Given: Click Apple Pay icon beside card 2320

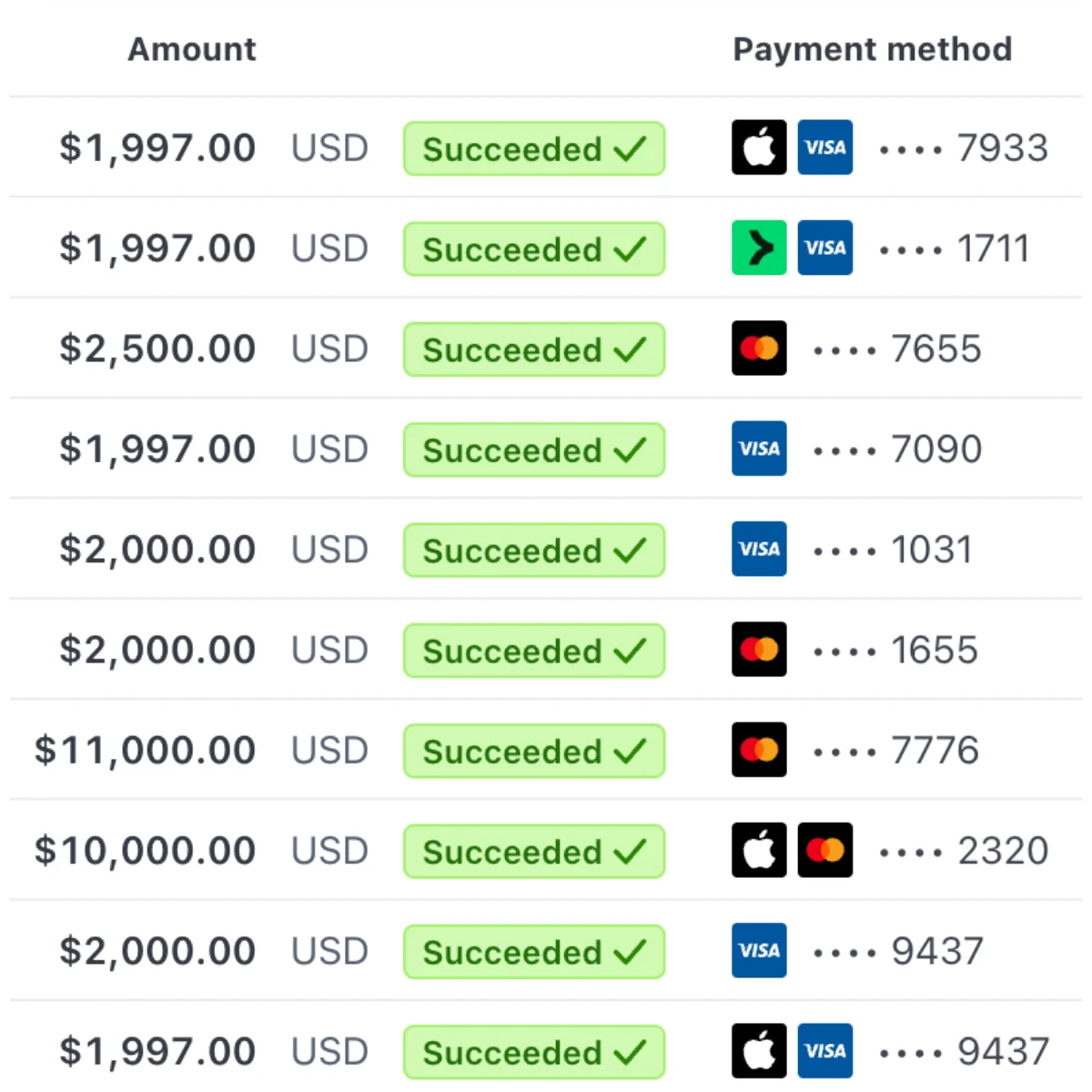Looking at the screenshot, I should tap(759, 850).
